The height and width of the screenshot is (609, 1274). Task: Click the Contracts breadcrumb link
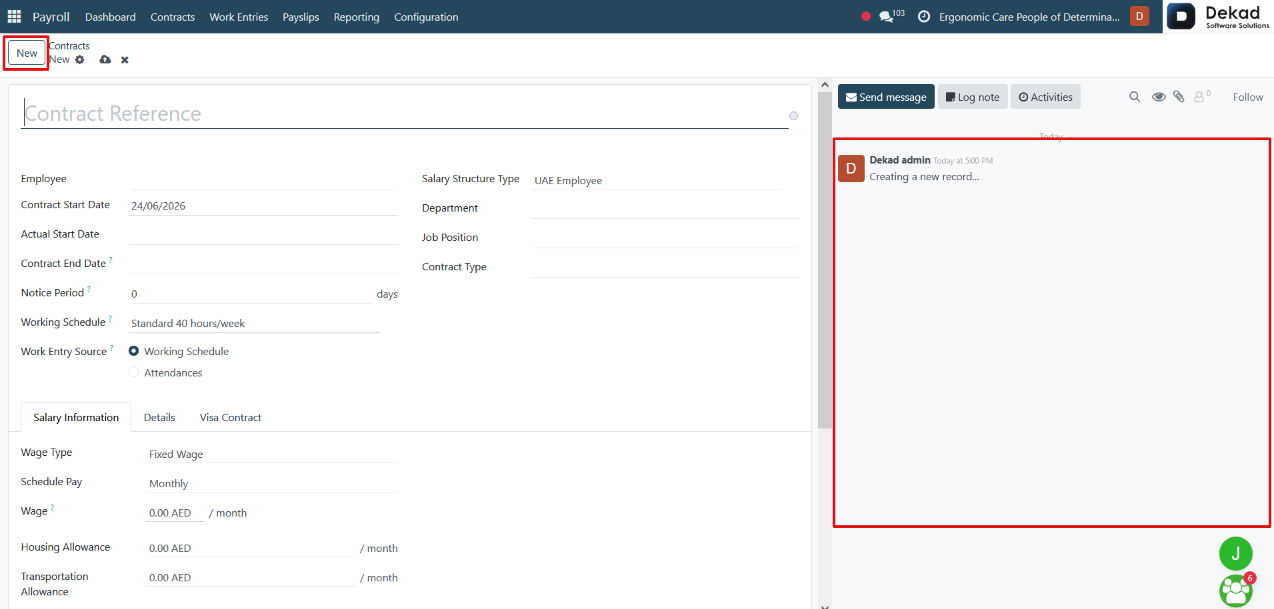[69, 46]
